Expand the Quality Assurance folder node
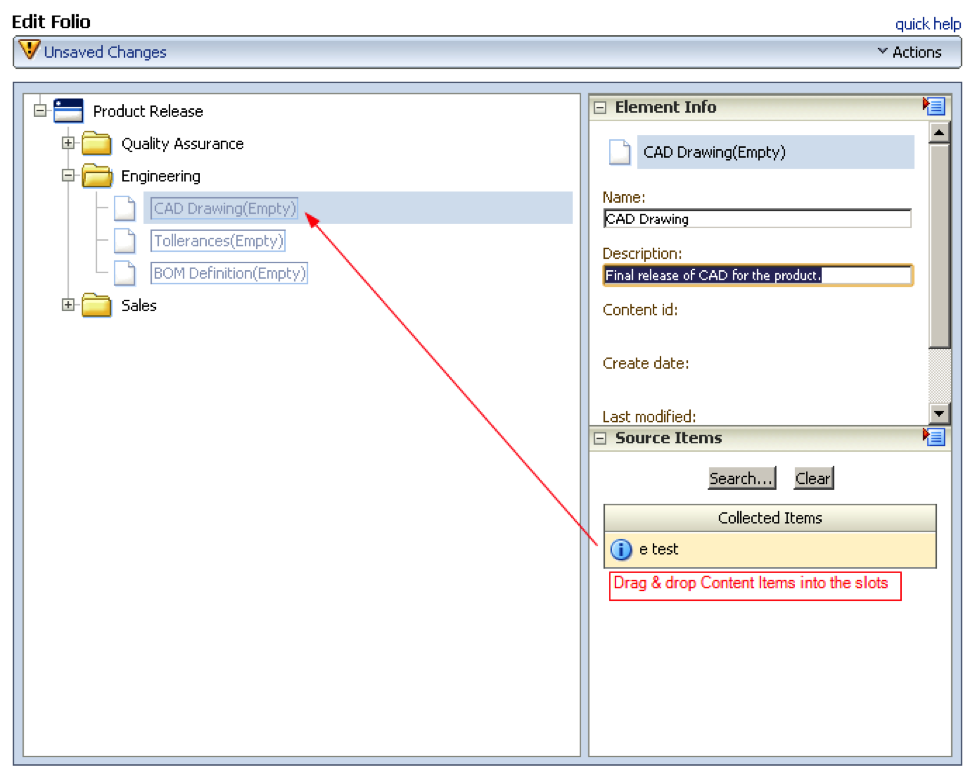Screen dimensions: 975x782 (68, 143)
